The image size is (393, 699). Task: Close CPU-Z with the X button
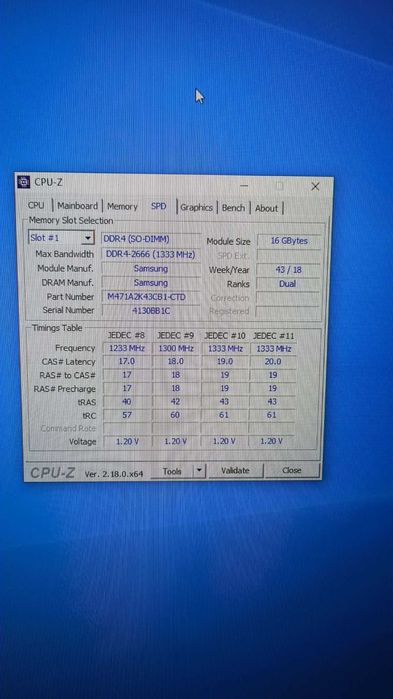tap(315, 187)
